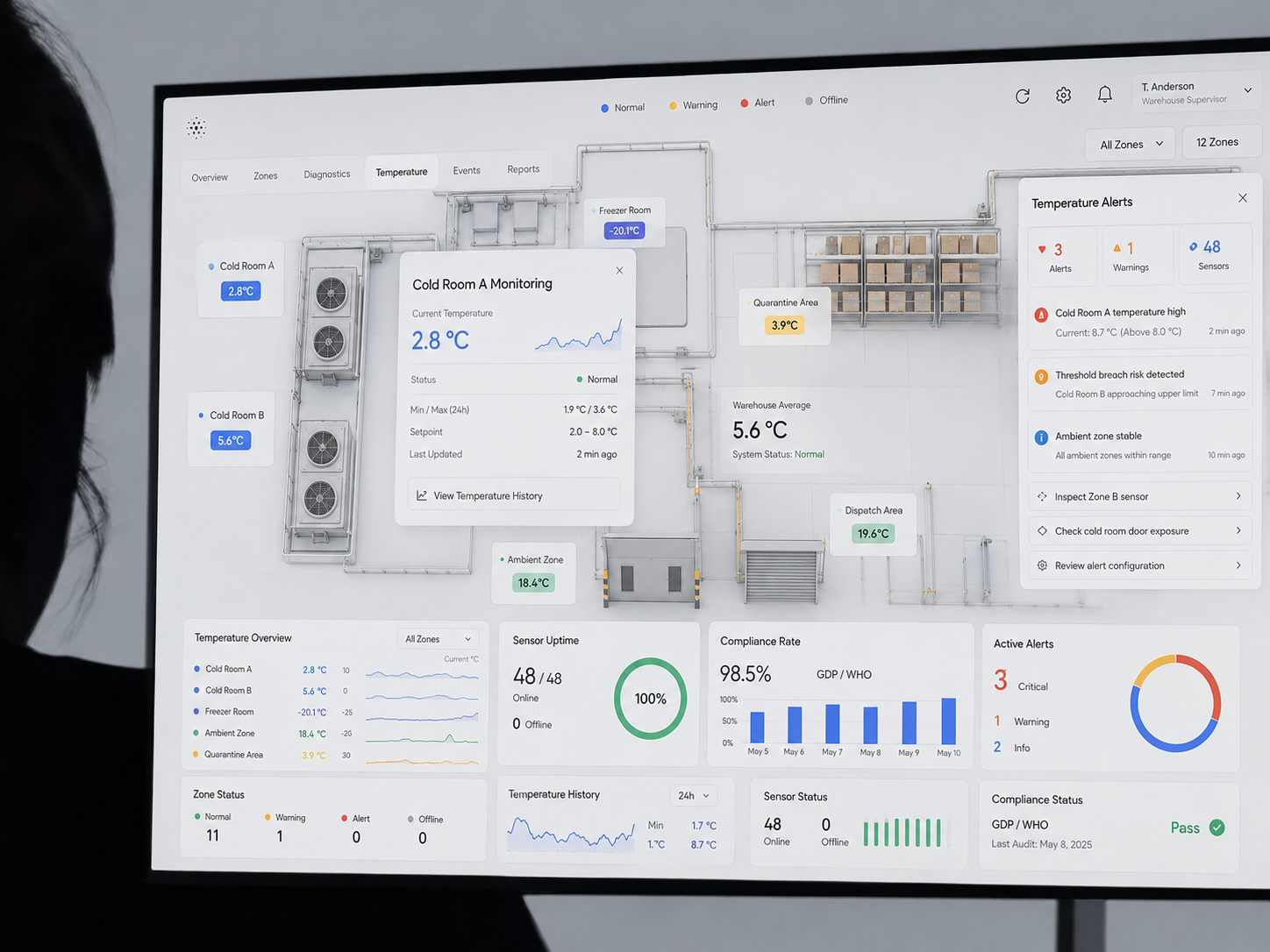Click the Warning count in Zone Status
The height and width of the screenshot is (952, 1270).
pos(280,836)
